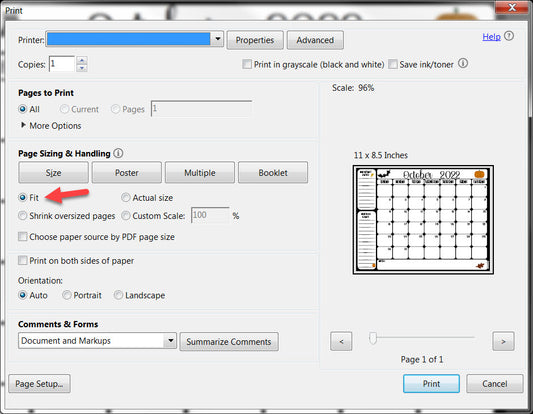Click the Page Sizing & Handling info icon

pos(118,153)
